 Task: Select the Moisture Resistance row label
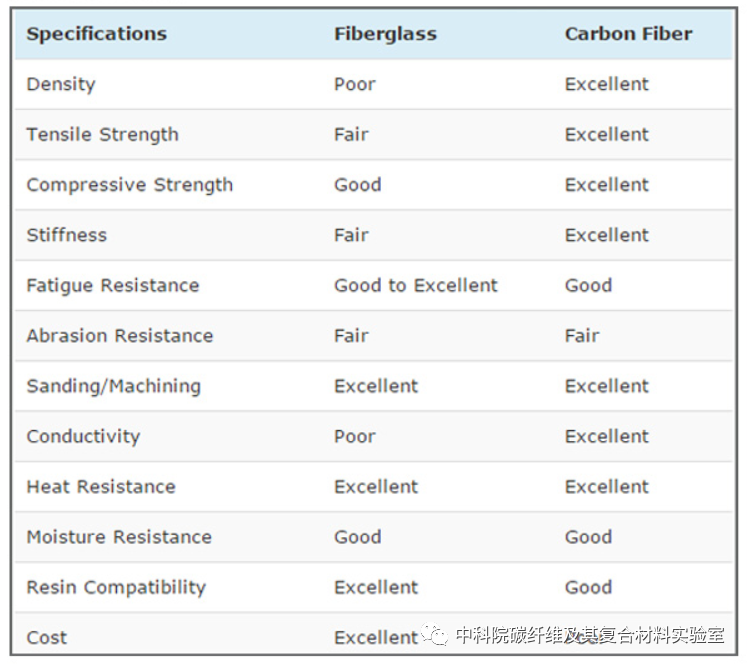tap(119, 537)
